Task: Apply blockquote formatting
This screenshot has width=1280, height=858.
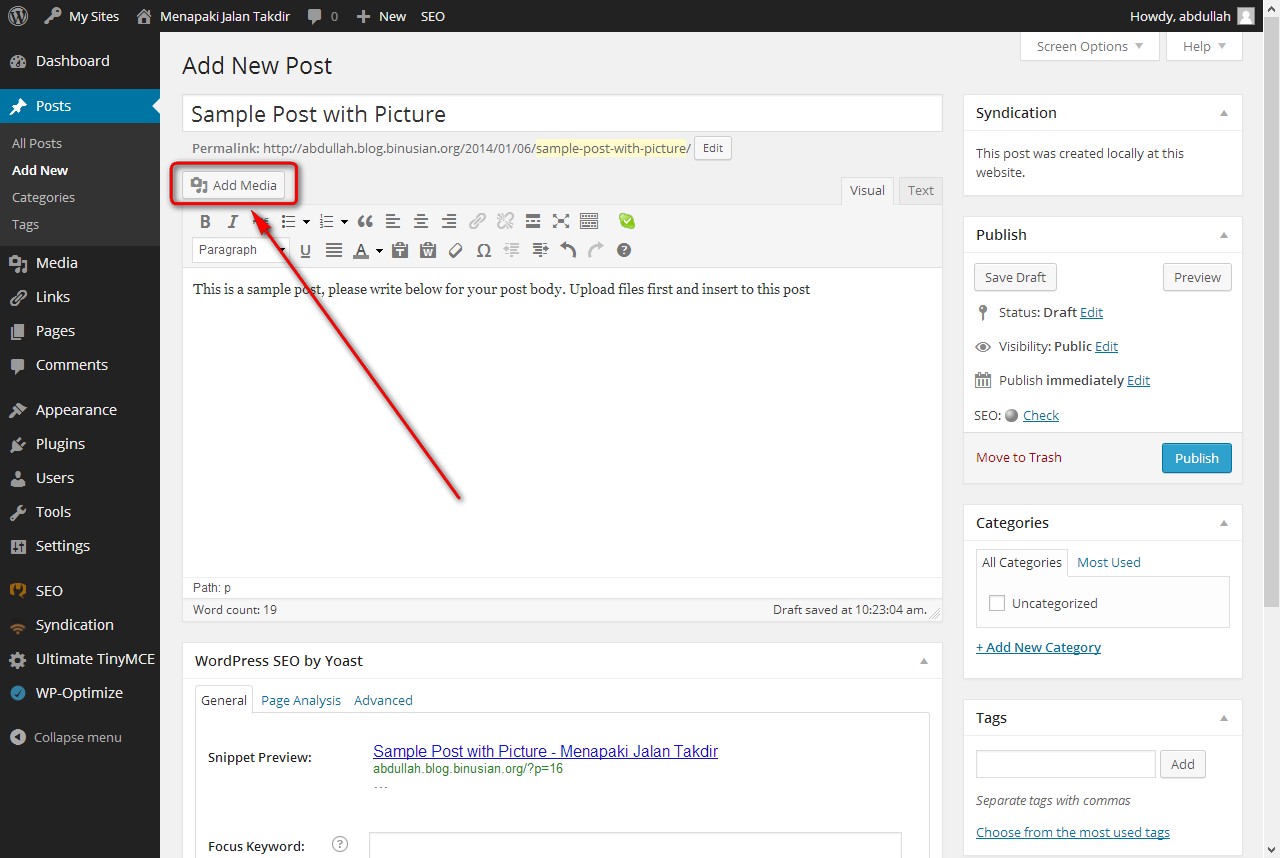Action: pos(365,221)
